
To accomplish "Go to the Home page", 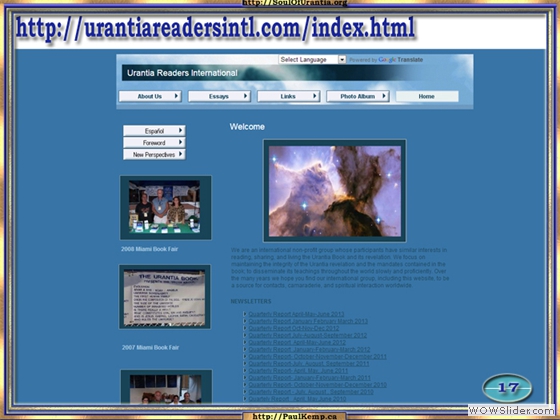I will tap(427, 96).
